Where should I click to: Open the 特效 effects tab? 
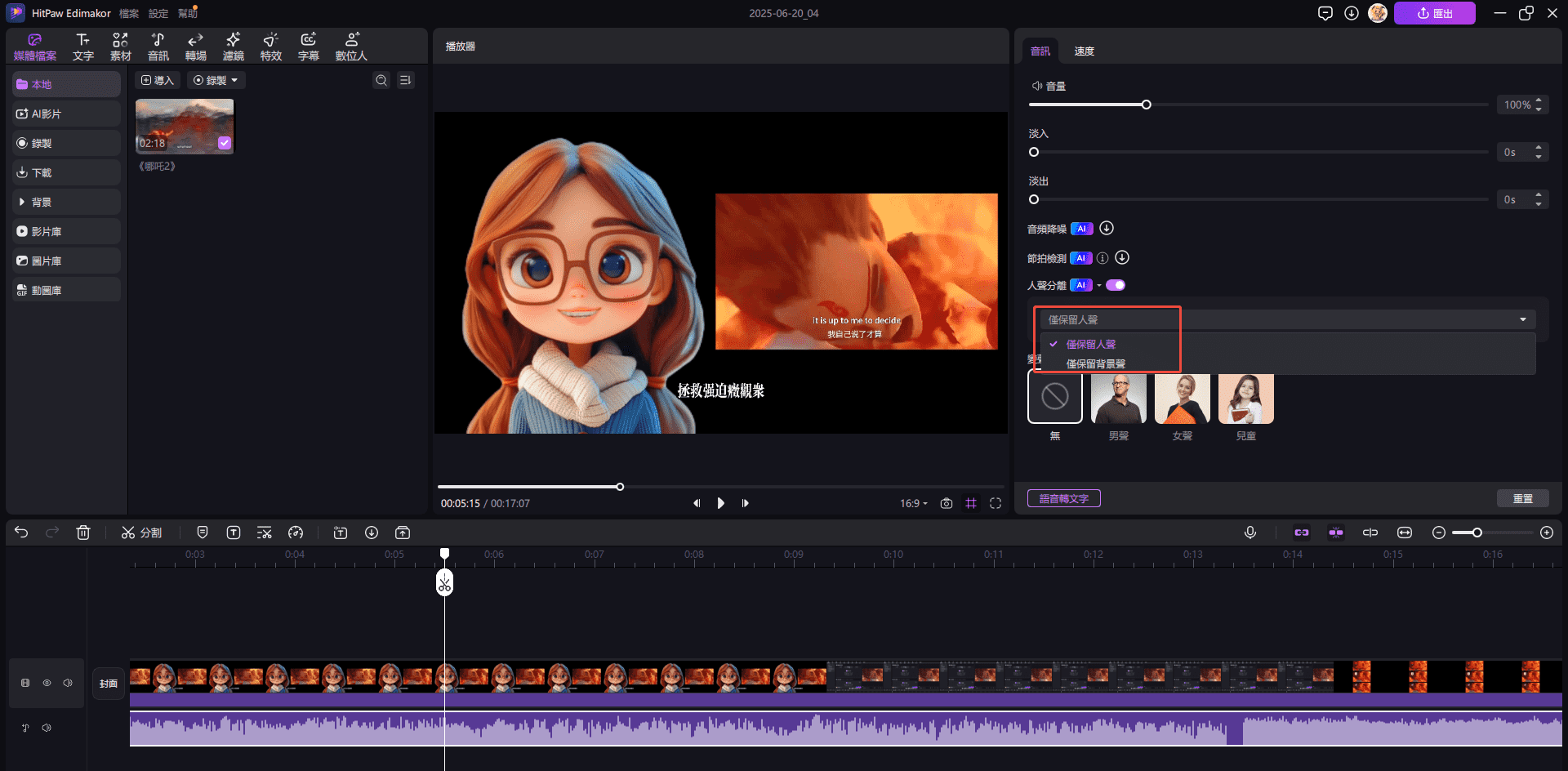[271, 47]
